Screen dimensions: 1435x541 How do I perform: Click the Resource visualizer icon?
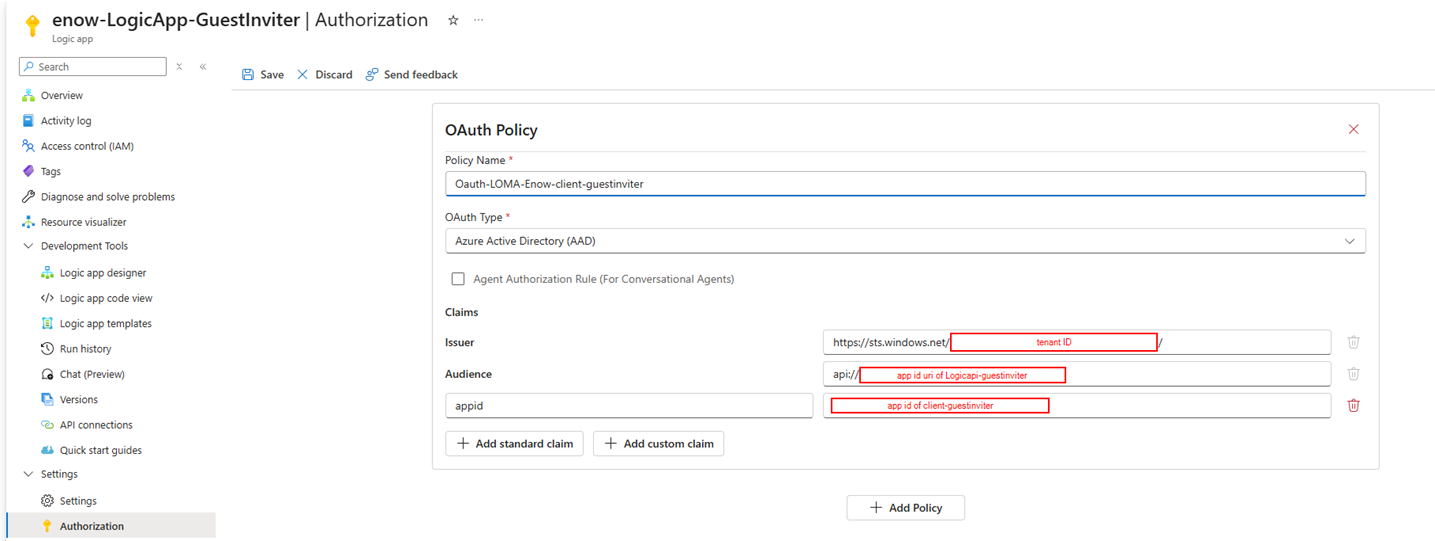tap(28, 222)
